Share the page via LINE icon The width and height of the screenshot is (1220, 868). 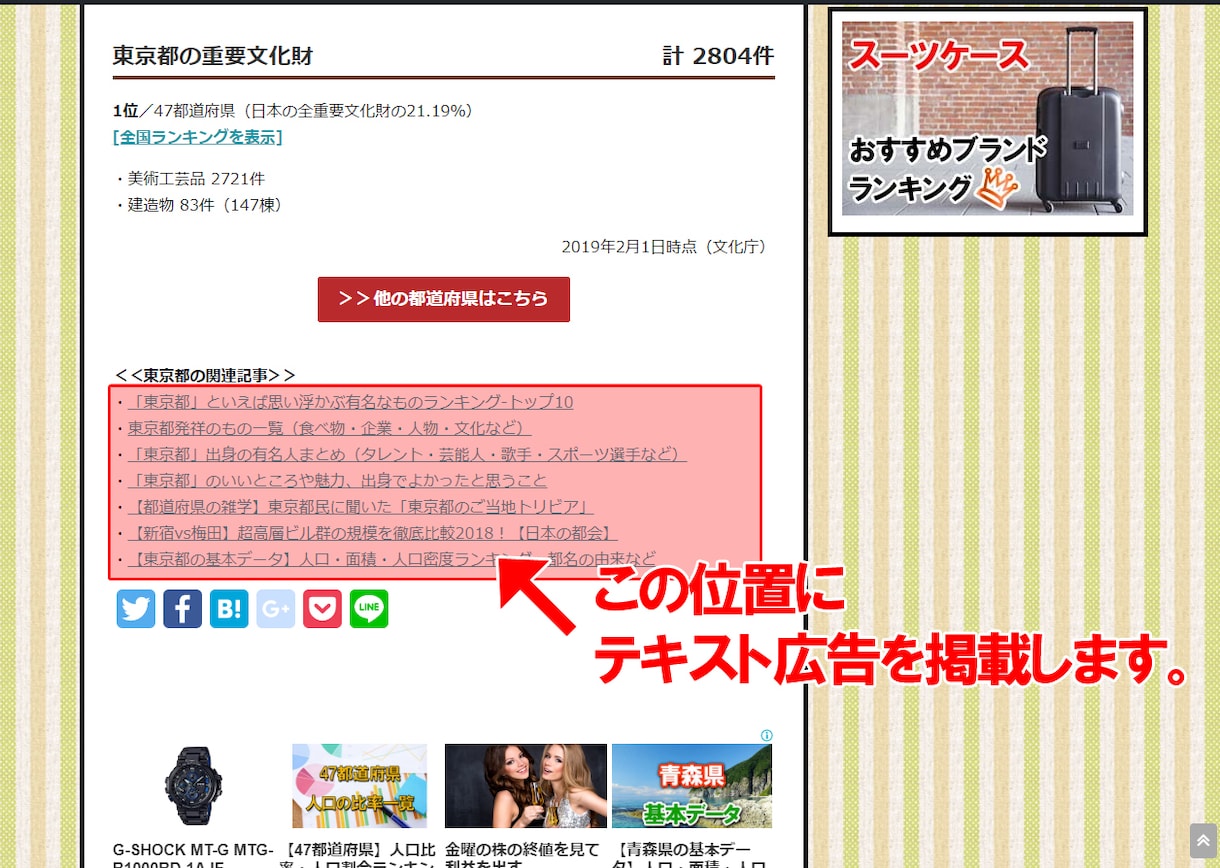(x=369, y=609)
